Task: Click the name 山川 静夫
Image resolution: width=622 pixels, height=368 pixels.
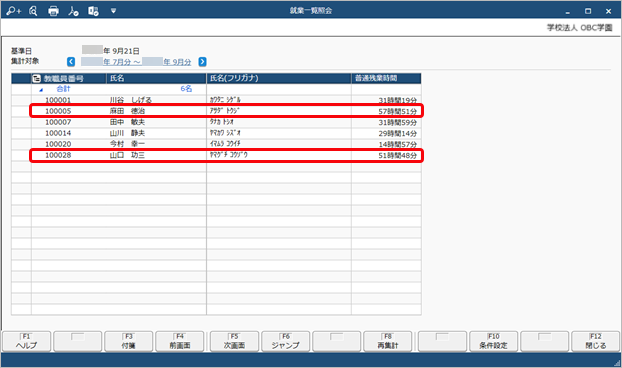Action: pos(127,133)
